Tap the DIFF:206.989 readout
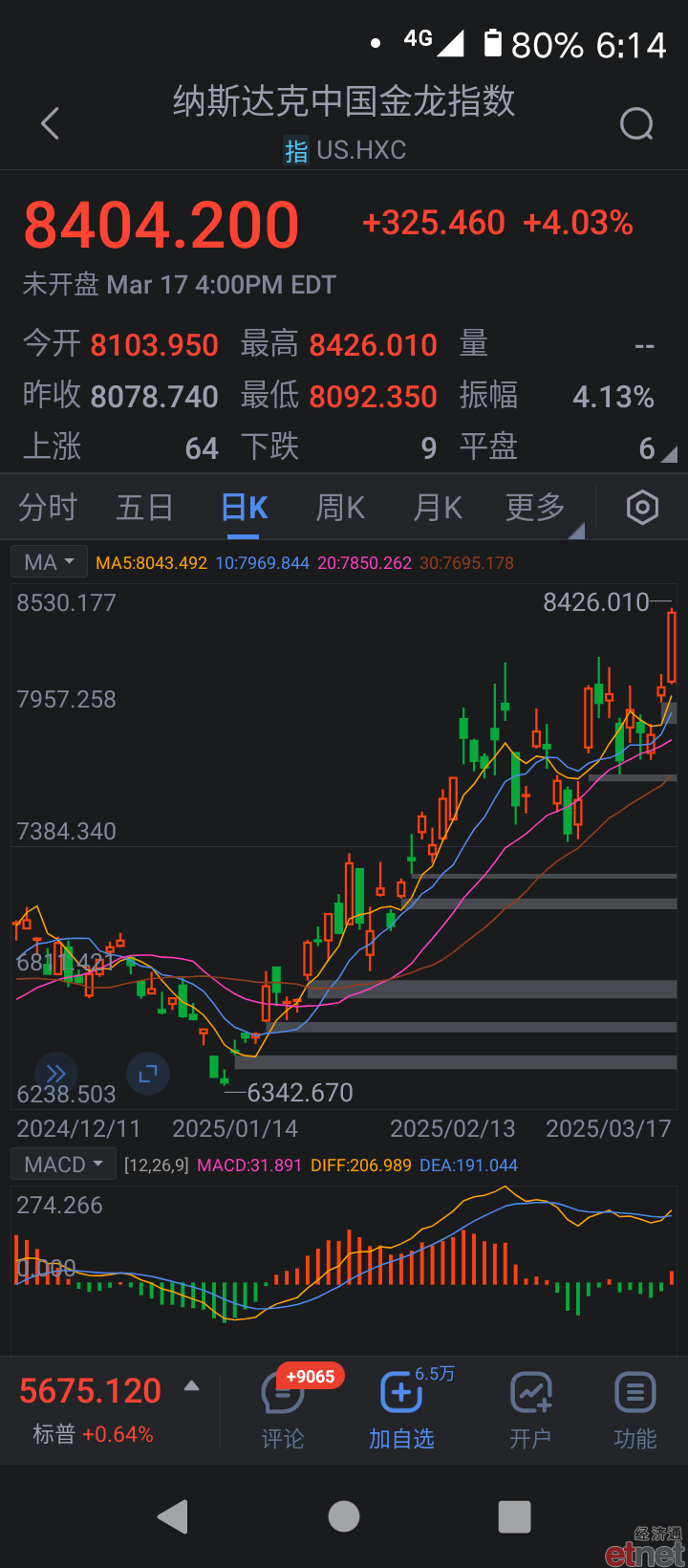Image resolution: width=688 pixels, height=1568 pixels. (361, 1165)
